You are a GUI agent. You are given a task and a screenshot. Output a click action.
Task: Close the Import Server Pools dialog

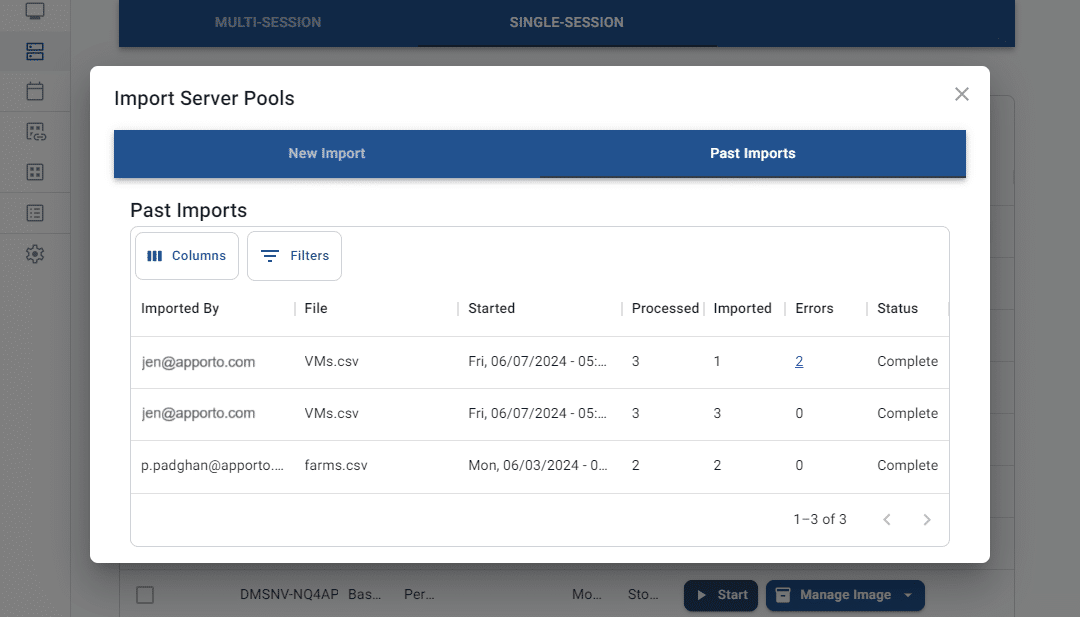[961, 94]
